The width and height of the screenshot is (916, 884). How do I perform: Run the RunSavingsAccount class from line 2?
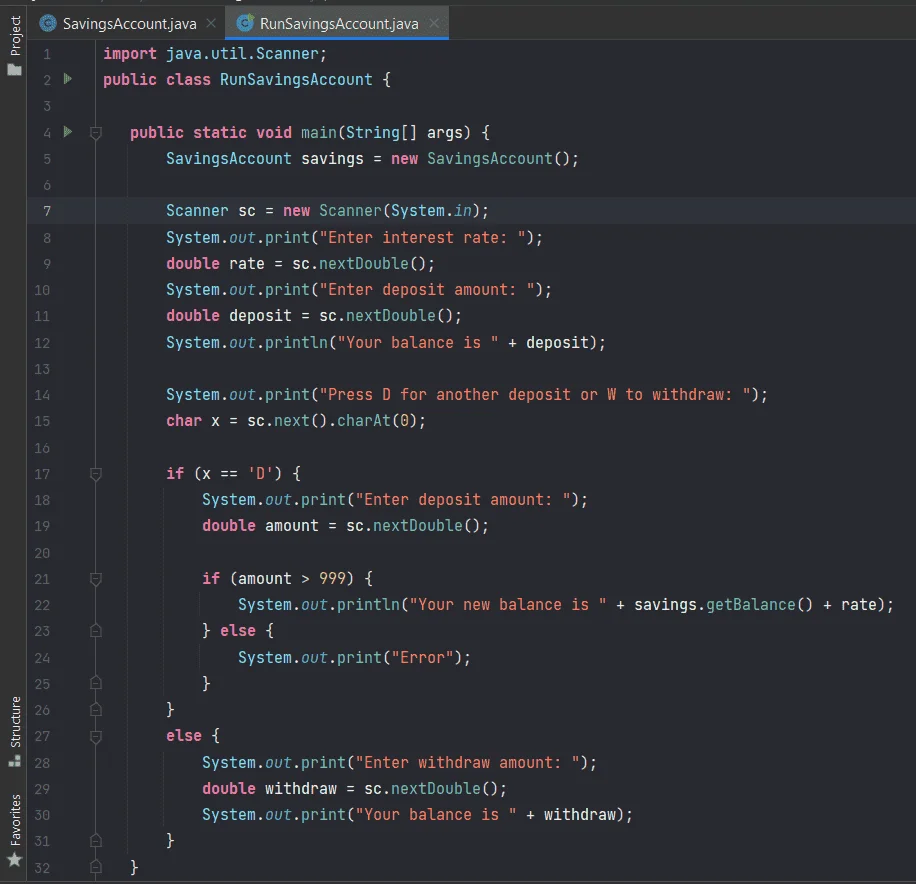click(x=68, y=79)
